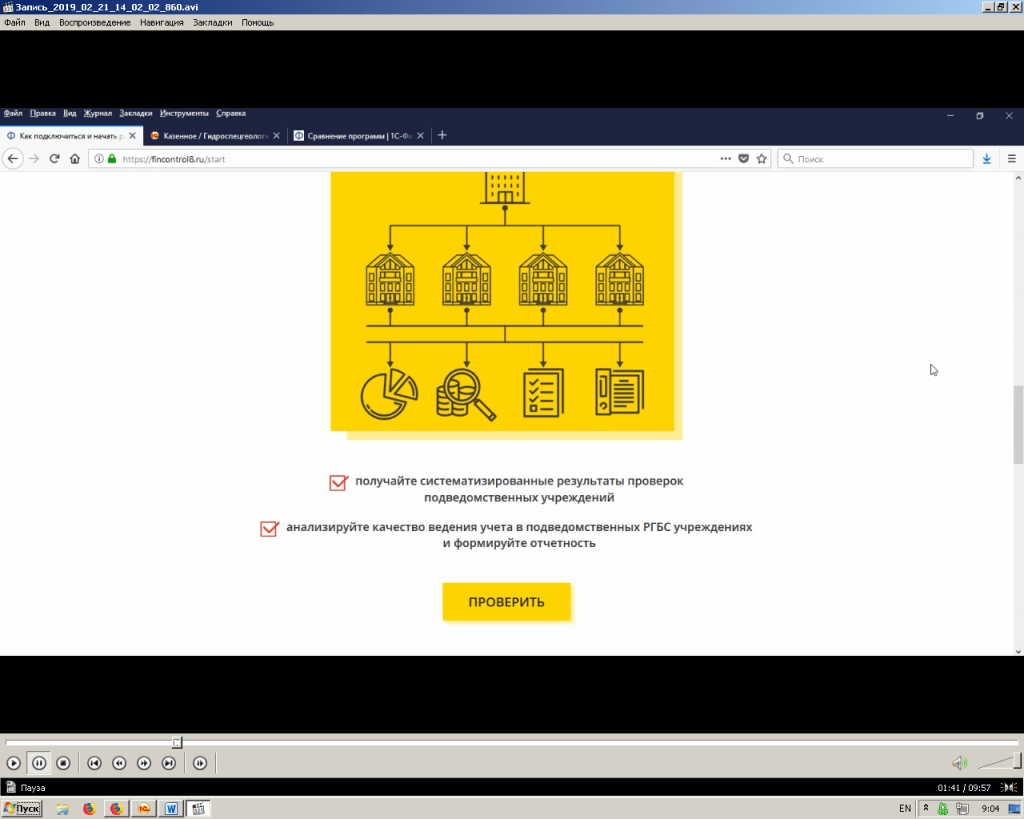The width and height of the screenshot is (1024, 819).
Task: Click the volume slider handle
Action: click(x=1017, y=762)
